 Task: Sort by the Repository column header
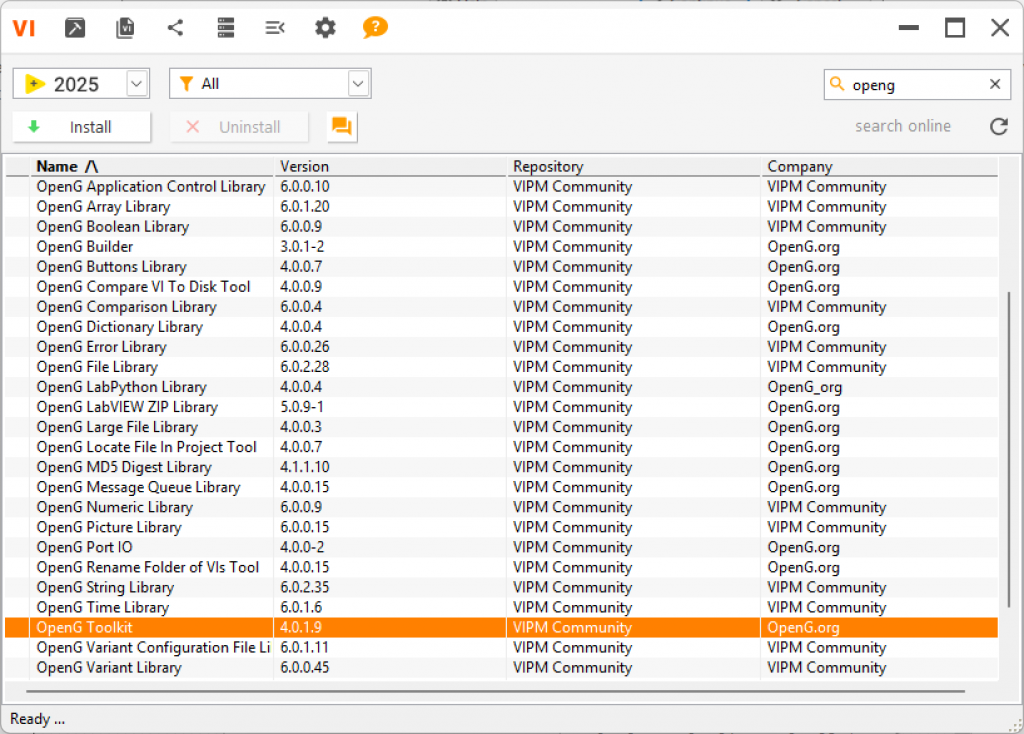[x=633, y=167]
